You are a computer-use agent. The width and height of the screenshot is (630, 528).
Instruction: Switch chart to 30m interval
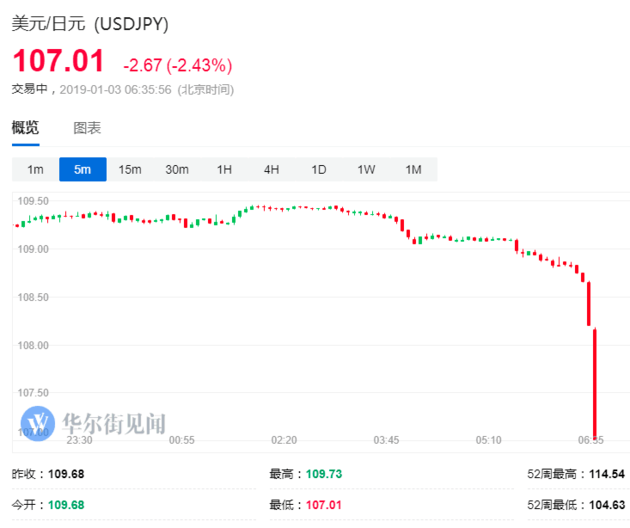[177, 170]
